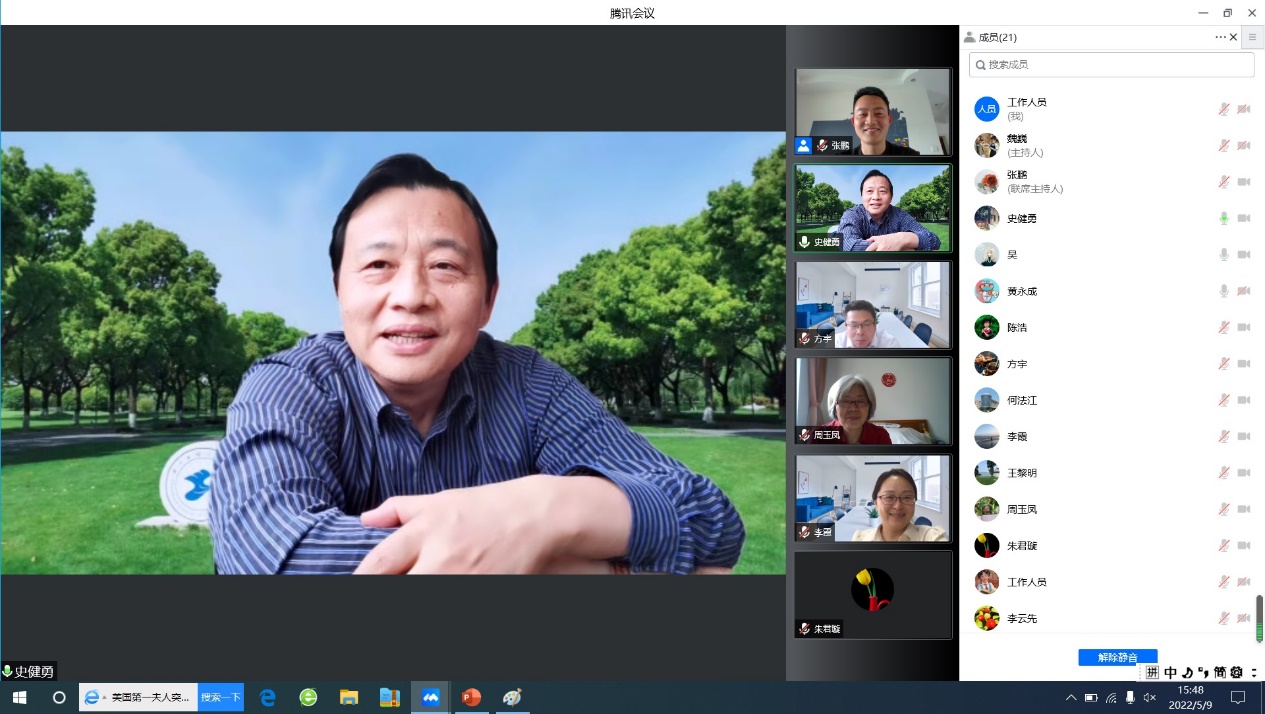Viewport: 1265px width, 714px height.
Task: Click the 解除静音 unmute button
Action: pos(1117,657)
